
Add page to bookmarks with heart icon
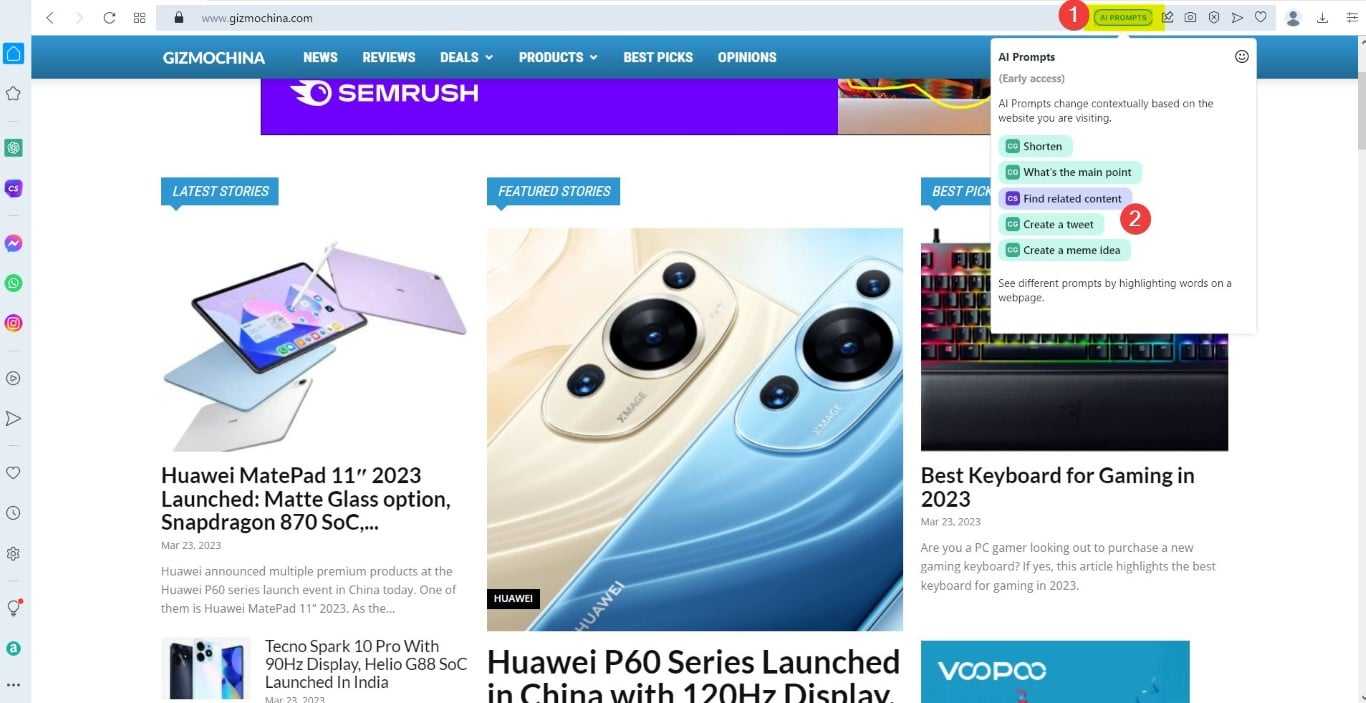(x=1261, y=17)
